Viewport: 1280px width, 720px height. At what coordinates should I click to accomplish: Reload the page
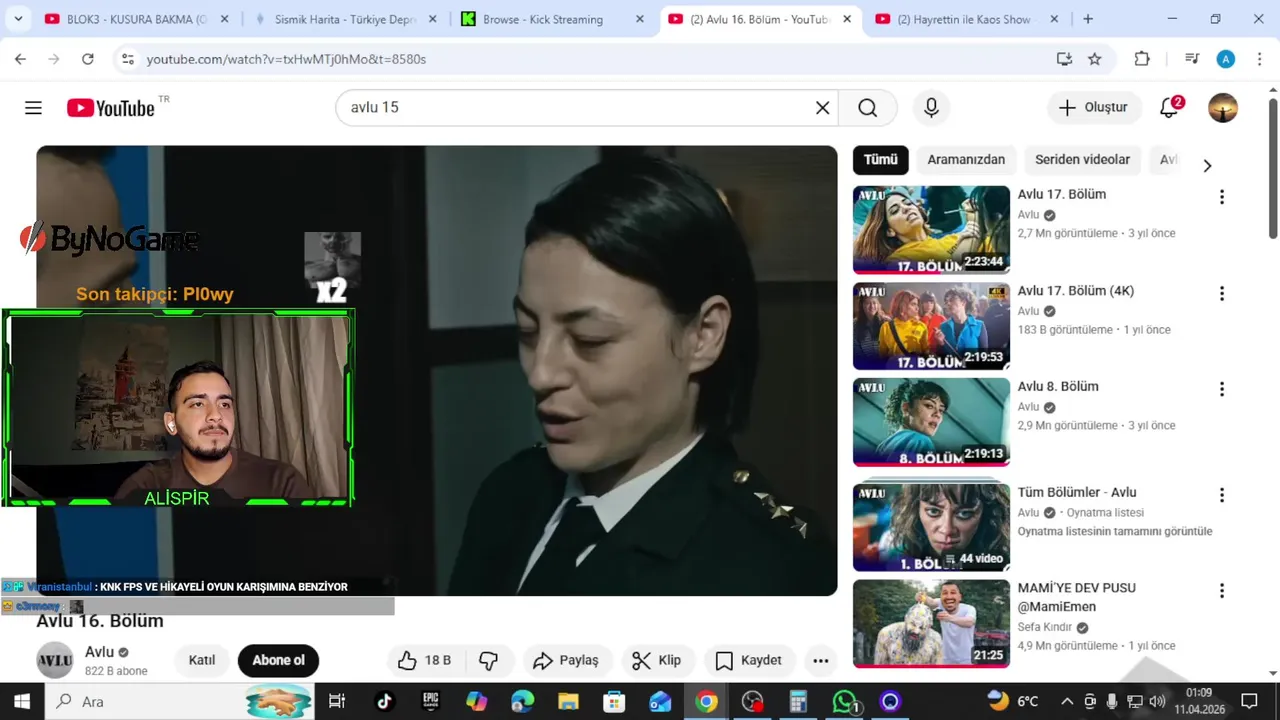point(88,59)
